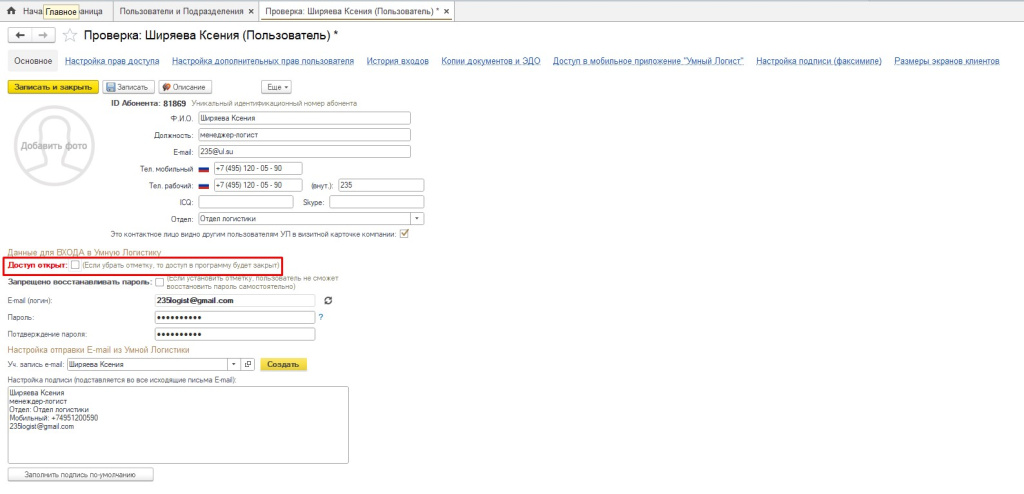Image resolution: width=1024 pixels, height=494 pixels.
Task: Click the E-mail (логин) field
Action: tap(235, 301)
